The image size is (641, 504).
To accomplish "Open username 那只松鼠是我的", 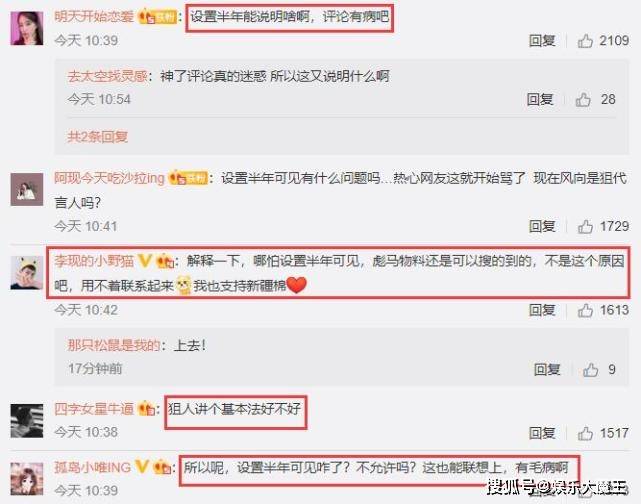I will tap(113, 345).
